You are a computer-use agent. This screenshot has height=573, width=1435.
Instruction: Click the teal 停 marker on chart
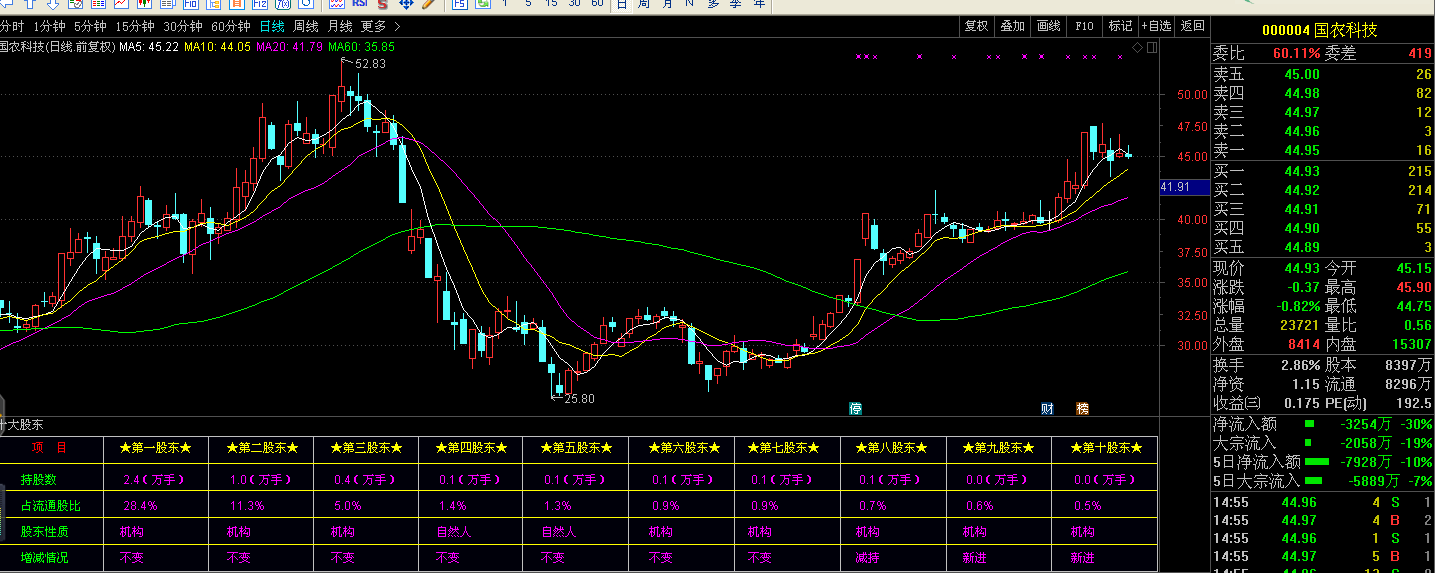(855, 408)
